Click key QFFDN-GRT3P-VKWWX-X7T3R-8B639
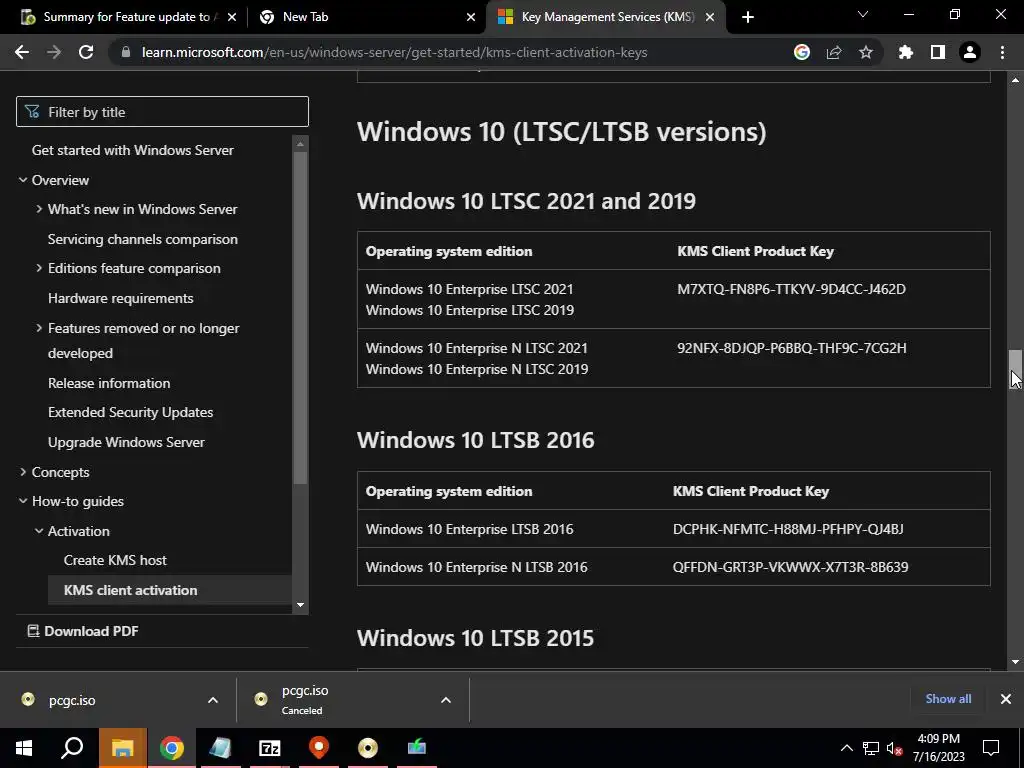 pos(790,567)
